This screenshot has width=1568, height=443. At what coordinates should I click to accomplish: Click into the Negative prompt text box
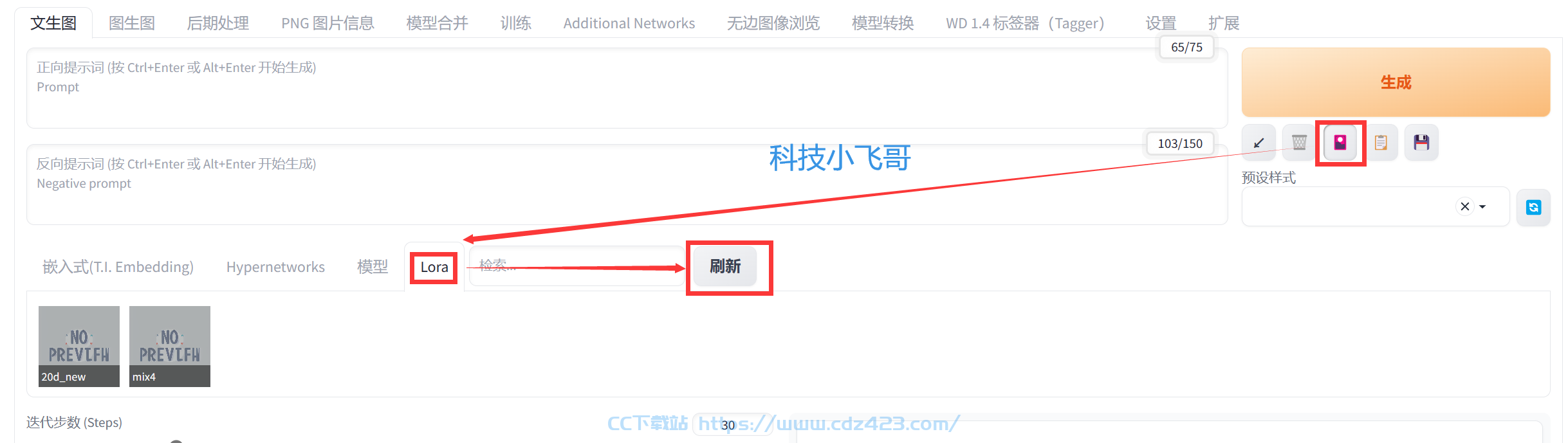pyautogui.click(x=627, y=185)
